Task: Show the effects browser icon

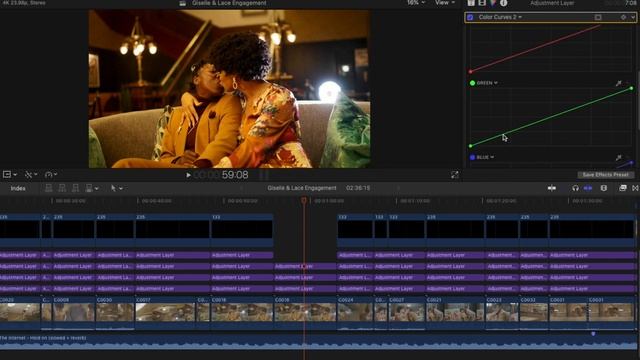Action: 623,188
